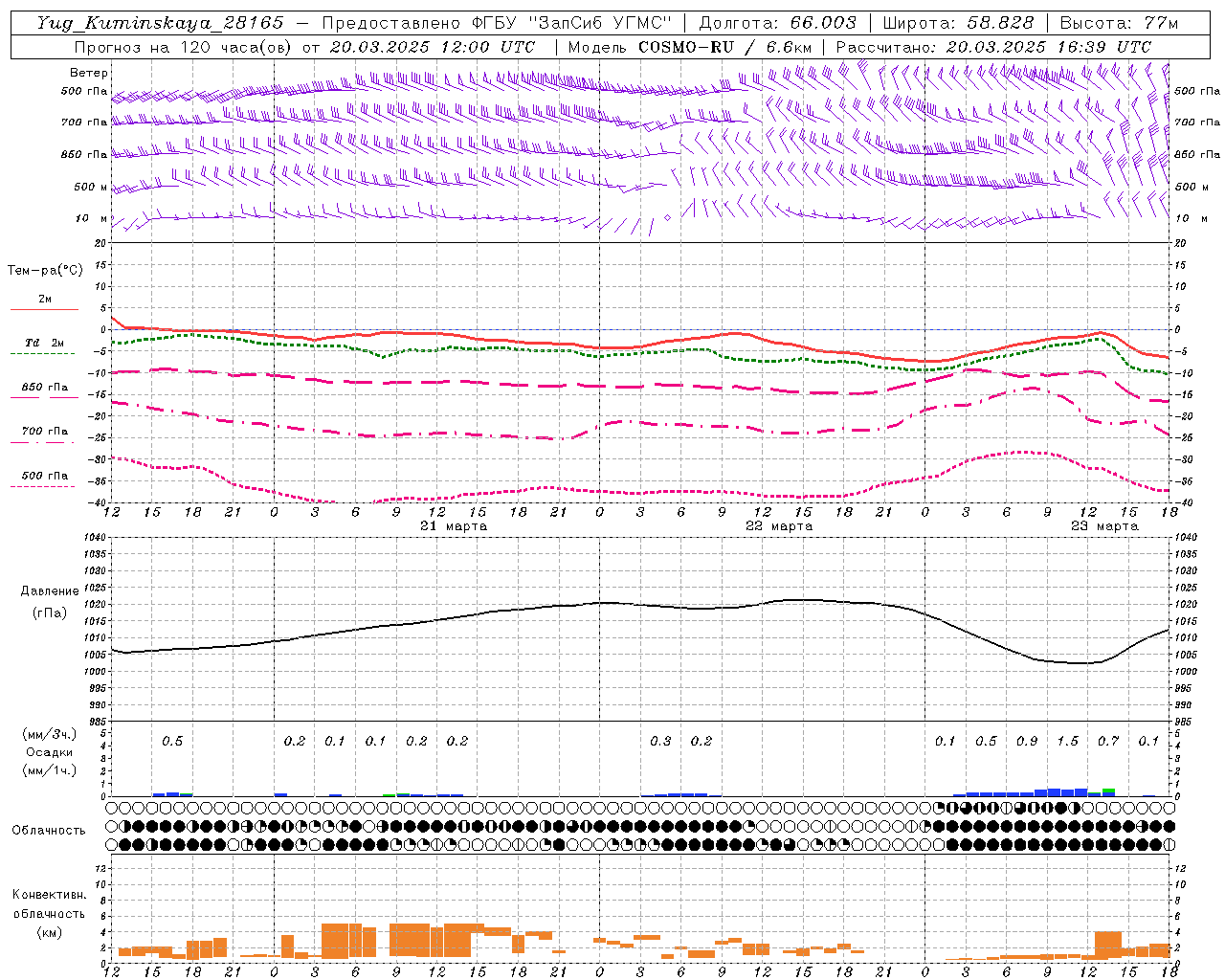Image resolution: width=1225 pixels, height=980 pixels.
Task: Select the Прогноз на 120 часа(ов) text
Action: [x=184, y=47]
